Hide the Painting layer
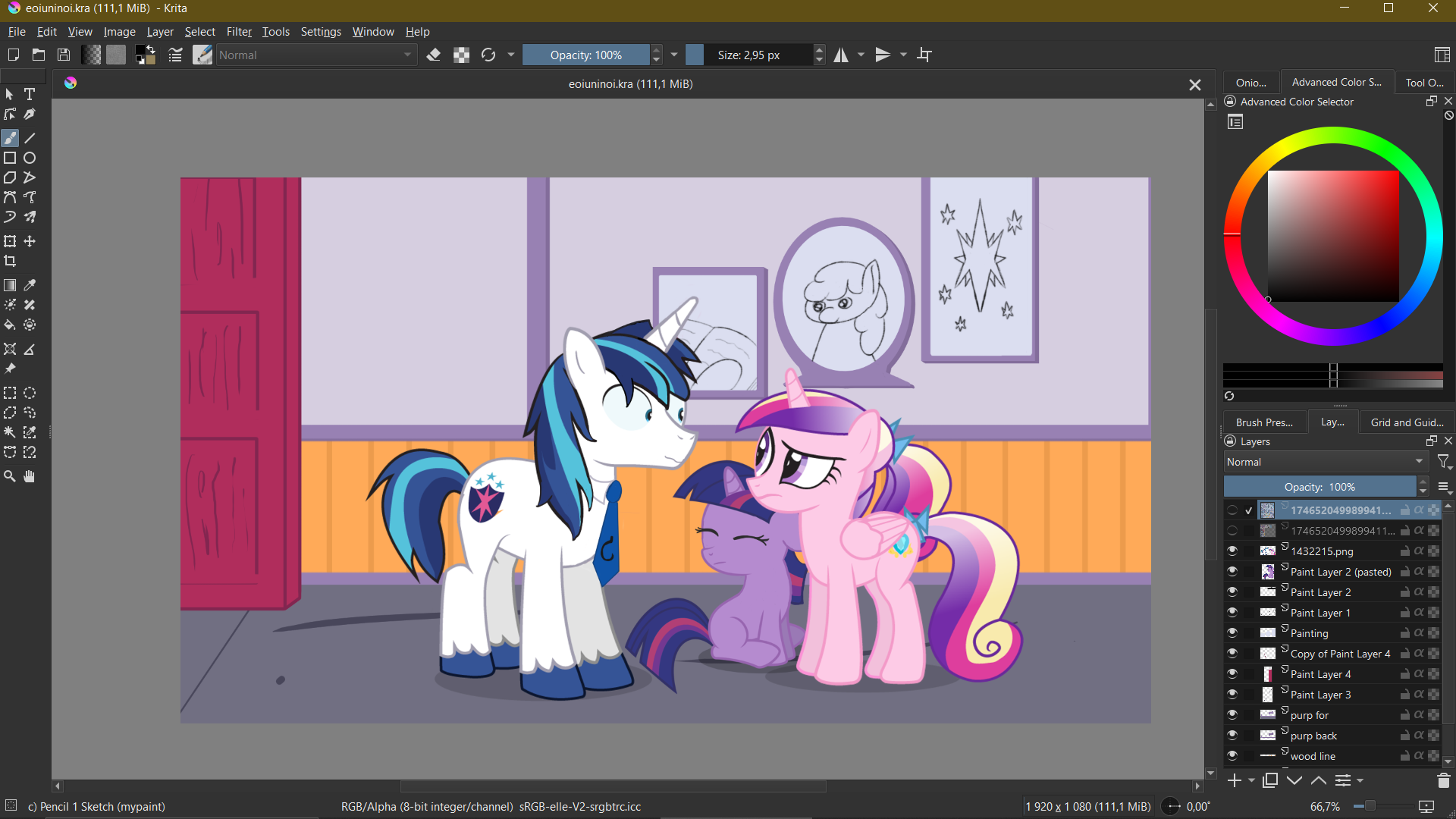 pyautogui.click(x=1232, y=632)
